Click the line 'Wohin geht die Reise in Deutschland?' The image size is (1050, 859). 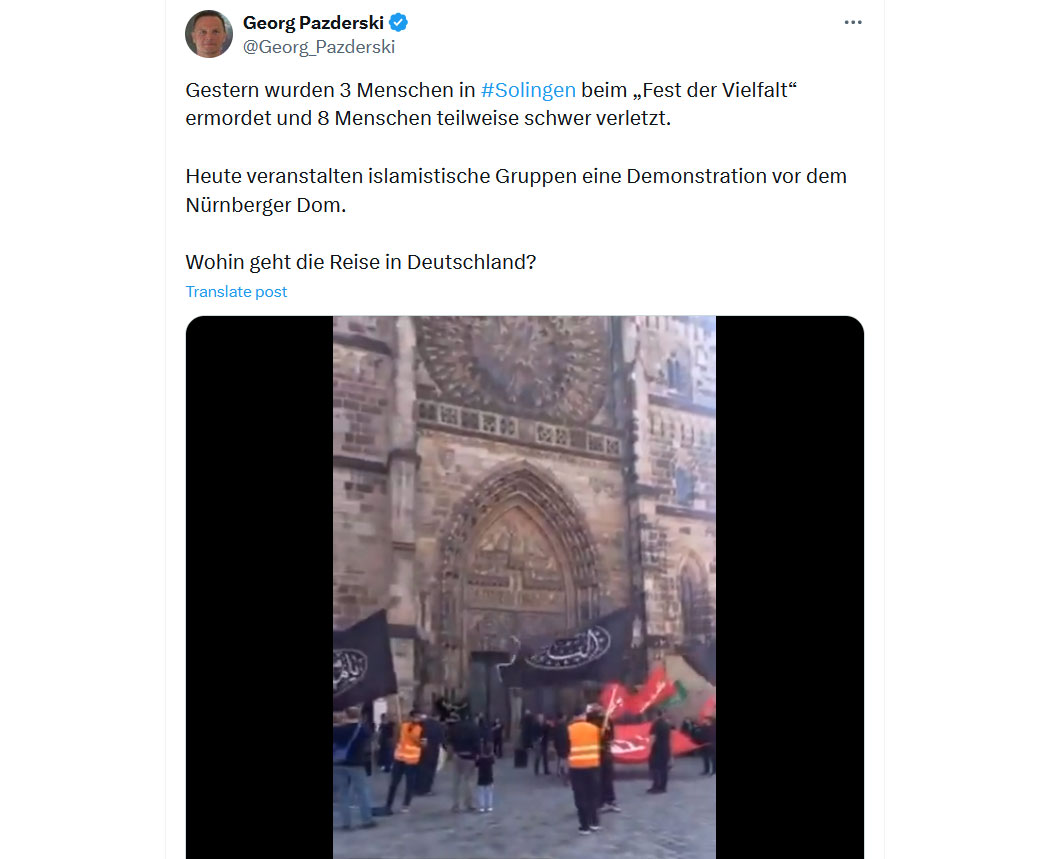click(x=361, y=262)
